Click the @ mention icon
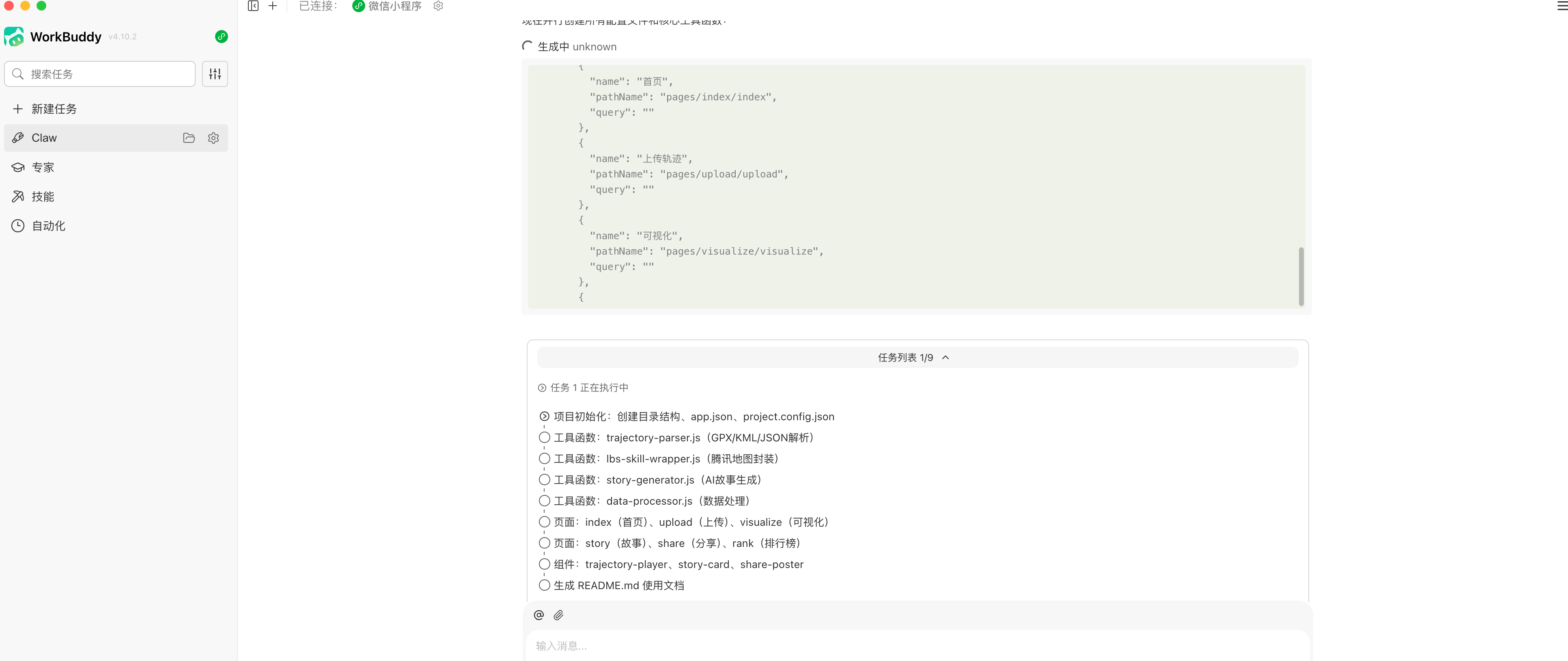The image size is (1568, 661). [x=539, y=615]
